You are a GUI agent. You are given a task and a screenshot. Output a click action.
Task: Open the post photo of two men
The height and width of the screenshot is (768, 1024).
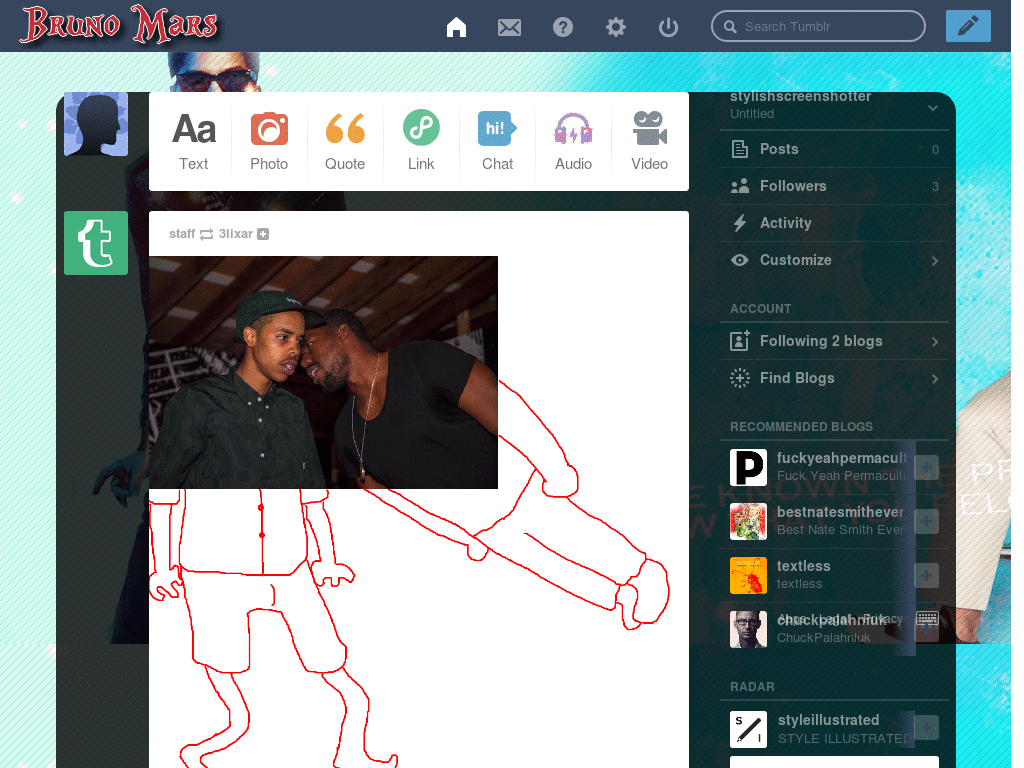pyautogui.click(x=323, y=372)
